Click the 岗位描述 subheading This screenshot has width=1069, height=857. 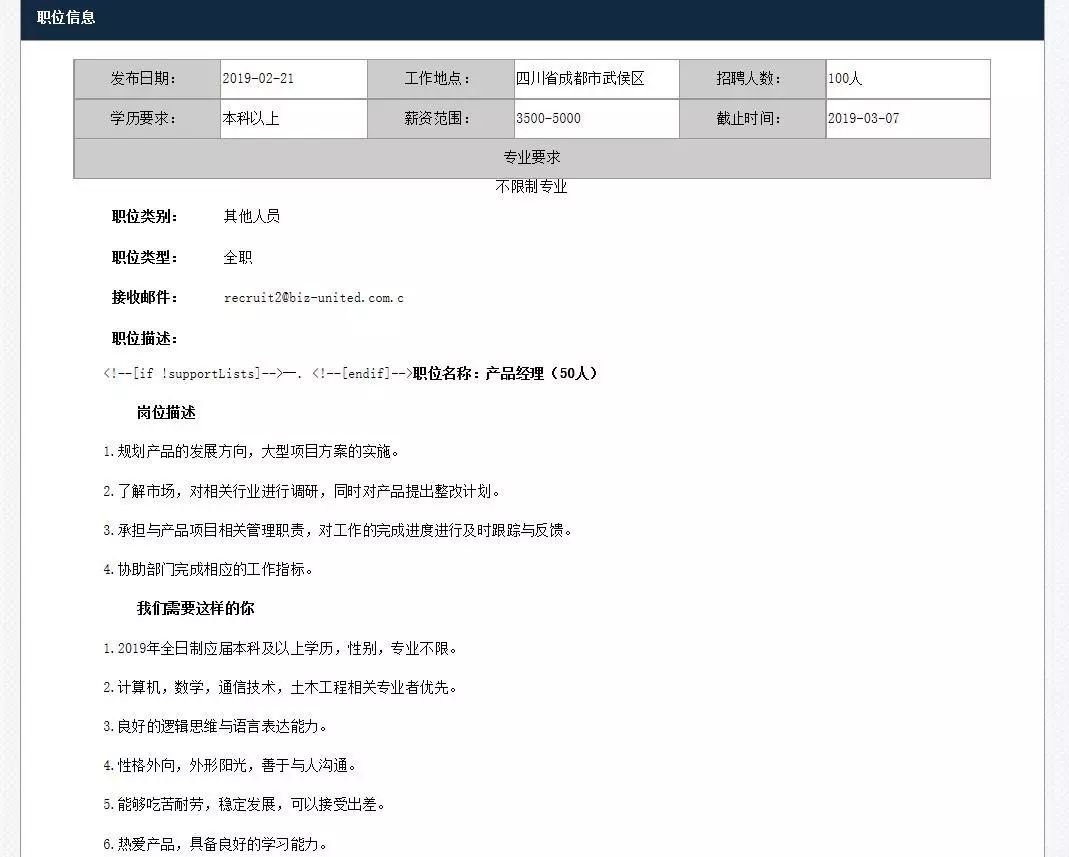click(x=166, y=412)
